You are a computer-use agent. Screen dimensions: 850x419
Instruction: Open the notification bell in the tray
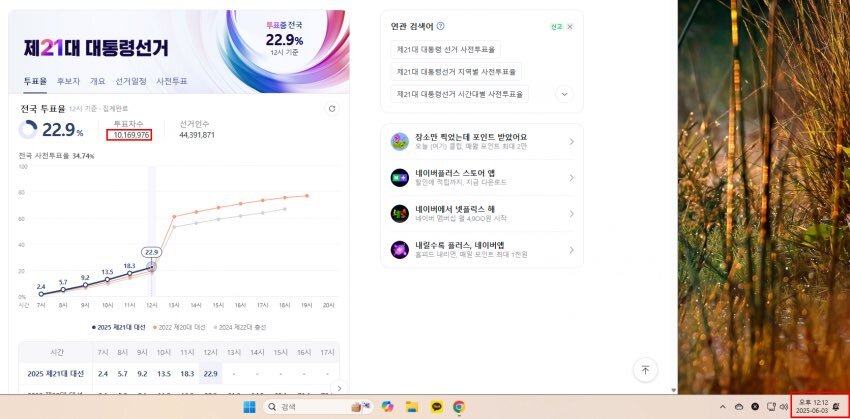(x=835, y=407)
